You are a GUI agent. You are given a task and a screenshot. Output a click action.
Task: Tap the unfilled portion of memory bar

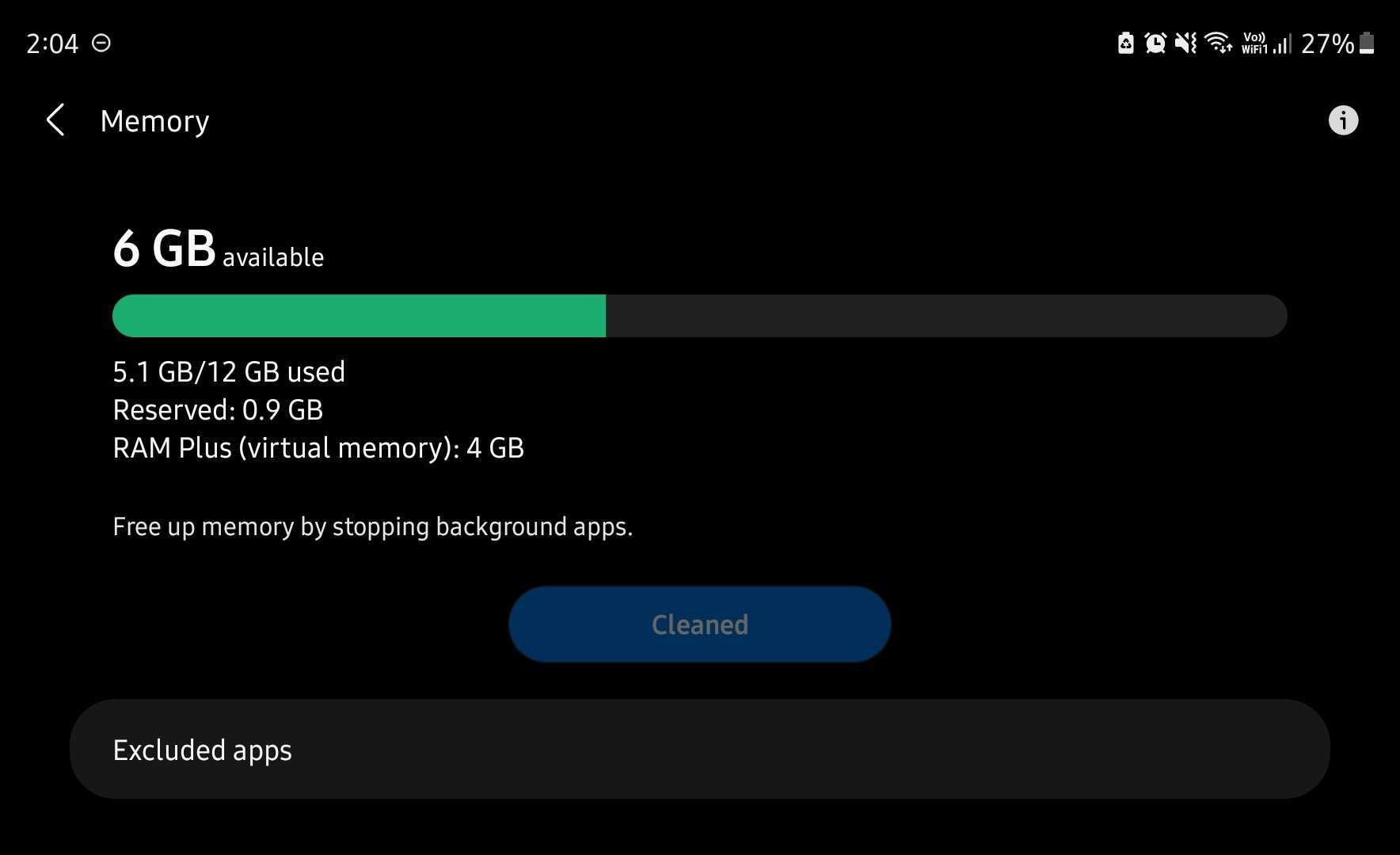[946, 316]
